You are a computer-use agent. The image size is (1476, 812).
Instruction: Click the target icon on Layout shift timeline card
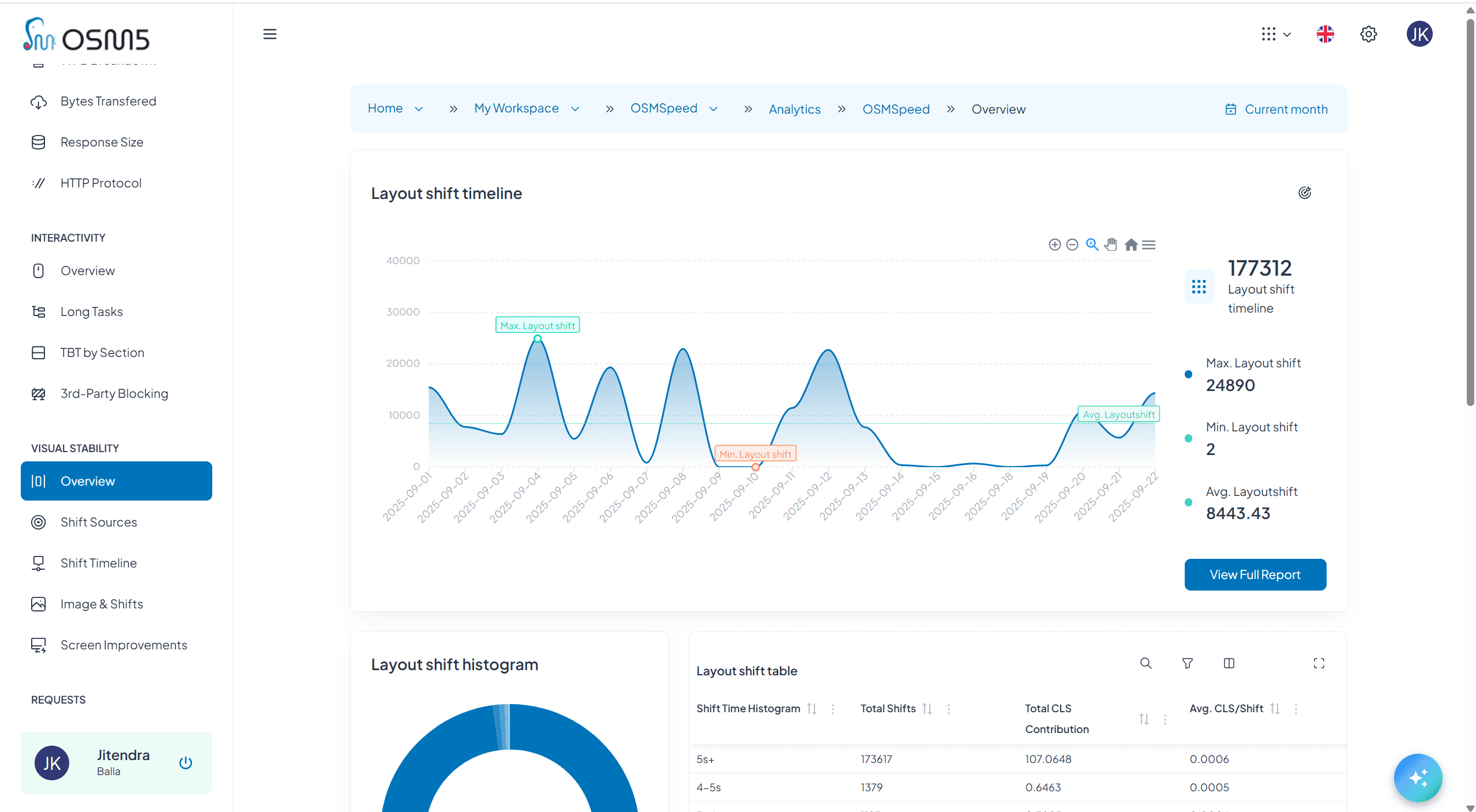point(1305,193)
